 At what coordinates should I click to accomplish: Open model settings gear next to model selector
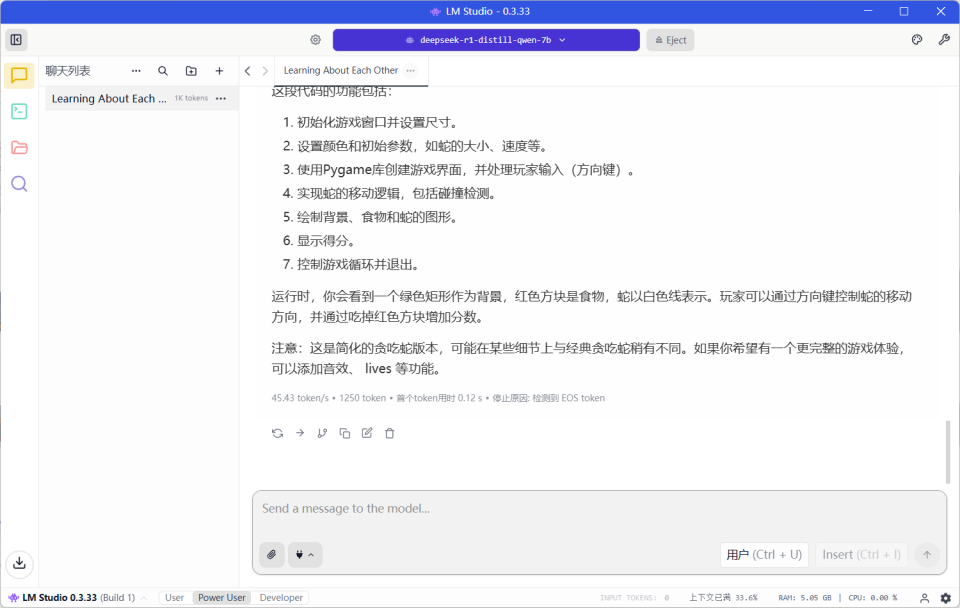pyautogui.click(x=315, y=40)
